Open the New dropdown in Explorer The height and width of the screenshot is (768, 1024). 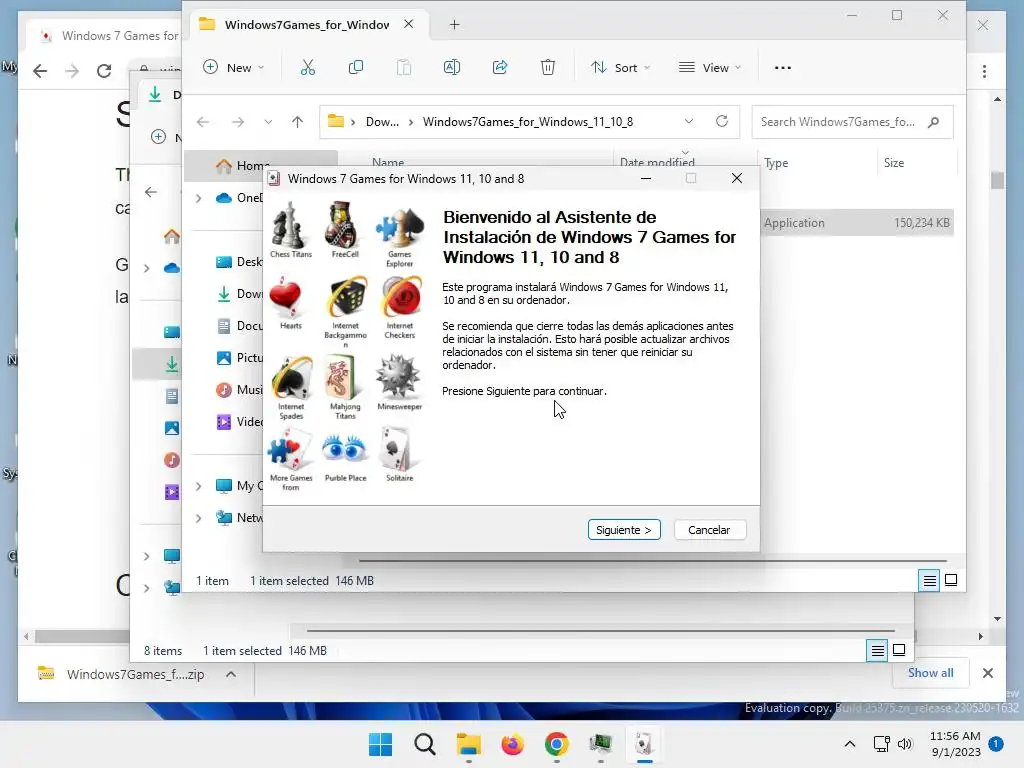coord(234,67)
